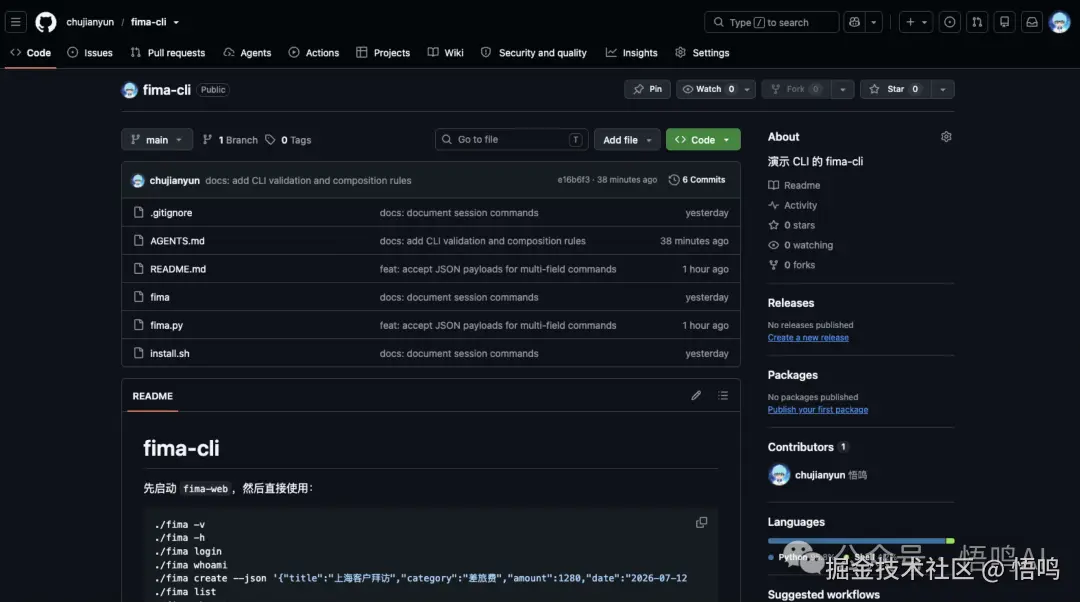Open pull requests icon in header
Viewport: 1080px width, 602px height.
click(x=977, y=22)
